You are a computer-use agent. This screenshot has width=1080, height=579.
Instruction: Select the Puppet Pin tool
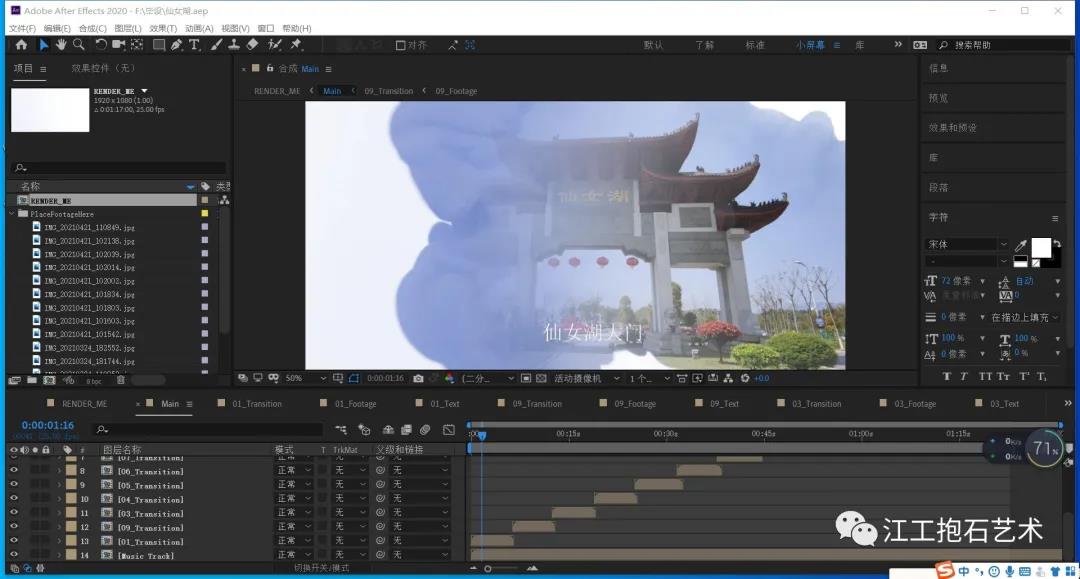tap(296, 45)
